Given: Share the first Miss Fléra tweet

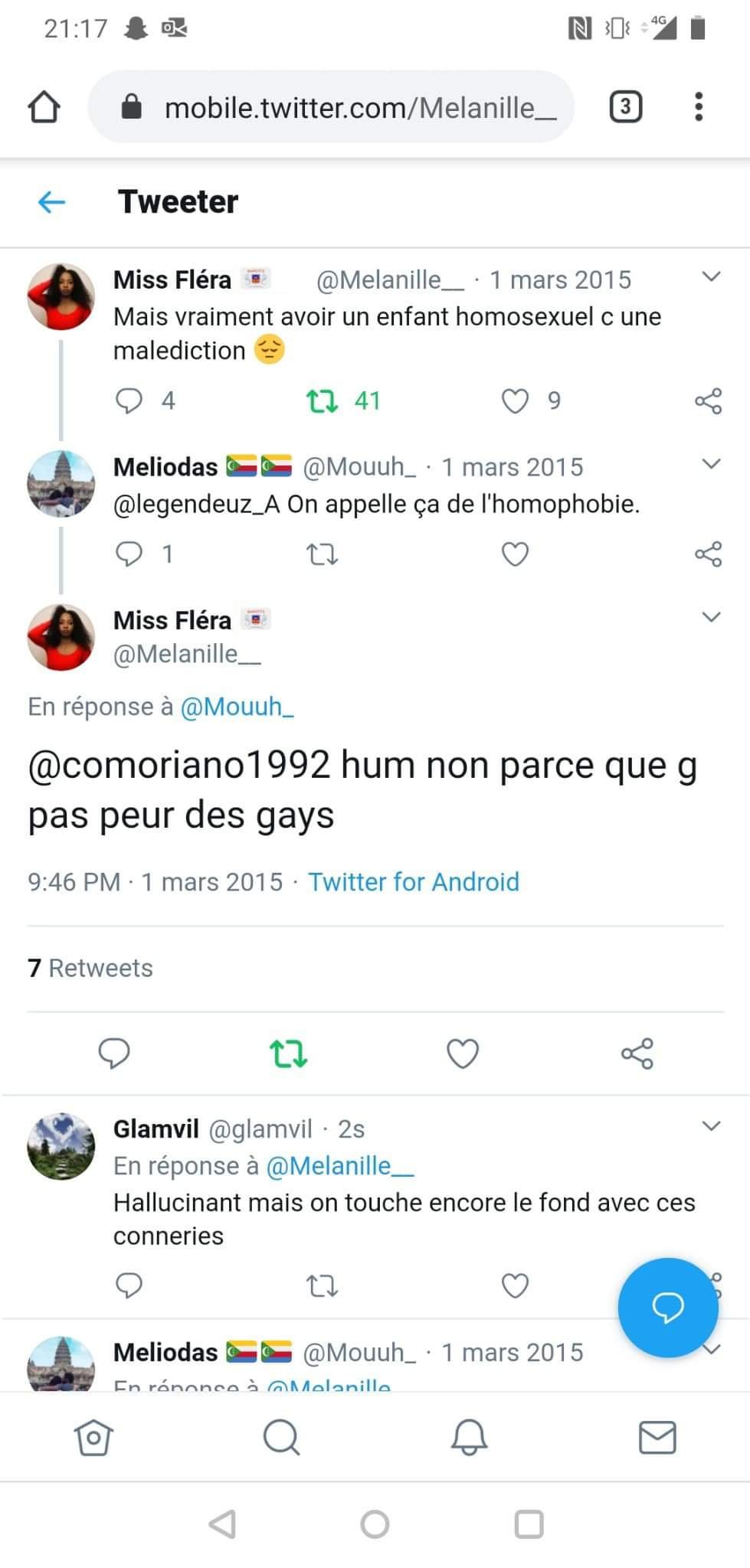Looking at the screenshot, I should point(708,401).
